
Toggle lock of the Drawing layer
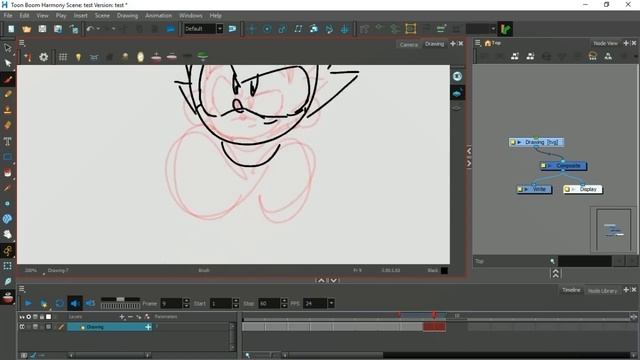pyautogui.click(x=42, y=327)
